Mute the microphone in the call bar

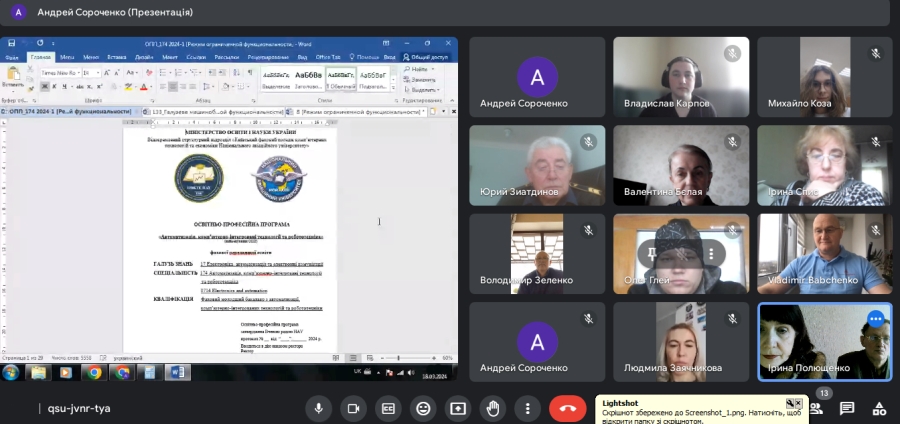coord(318,408)
